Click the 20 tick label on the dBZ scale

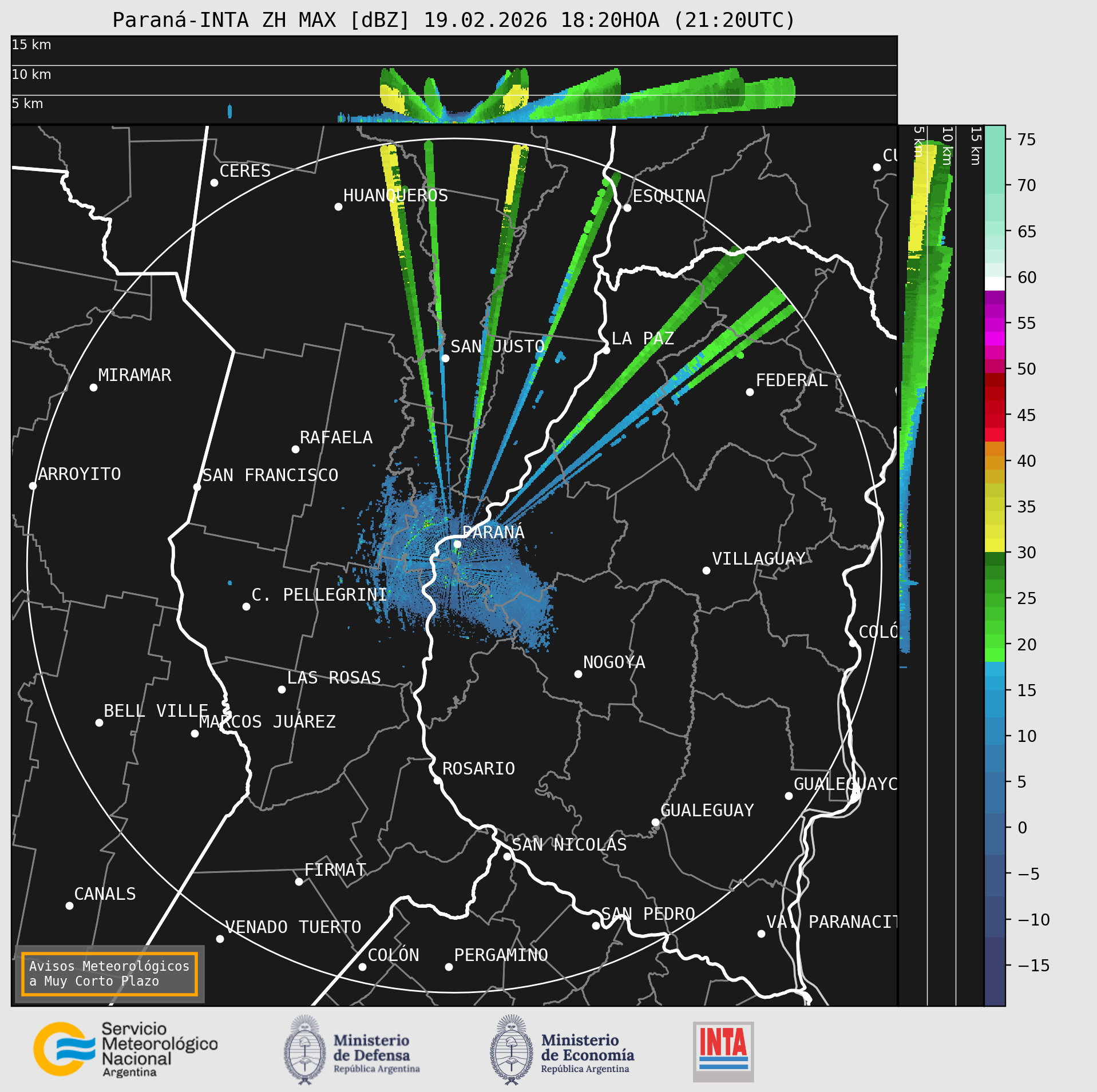tap(1027, 644)
